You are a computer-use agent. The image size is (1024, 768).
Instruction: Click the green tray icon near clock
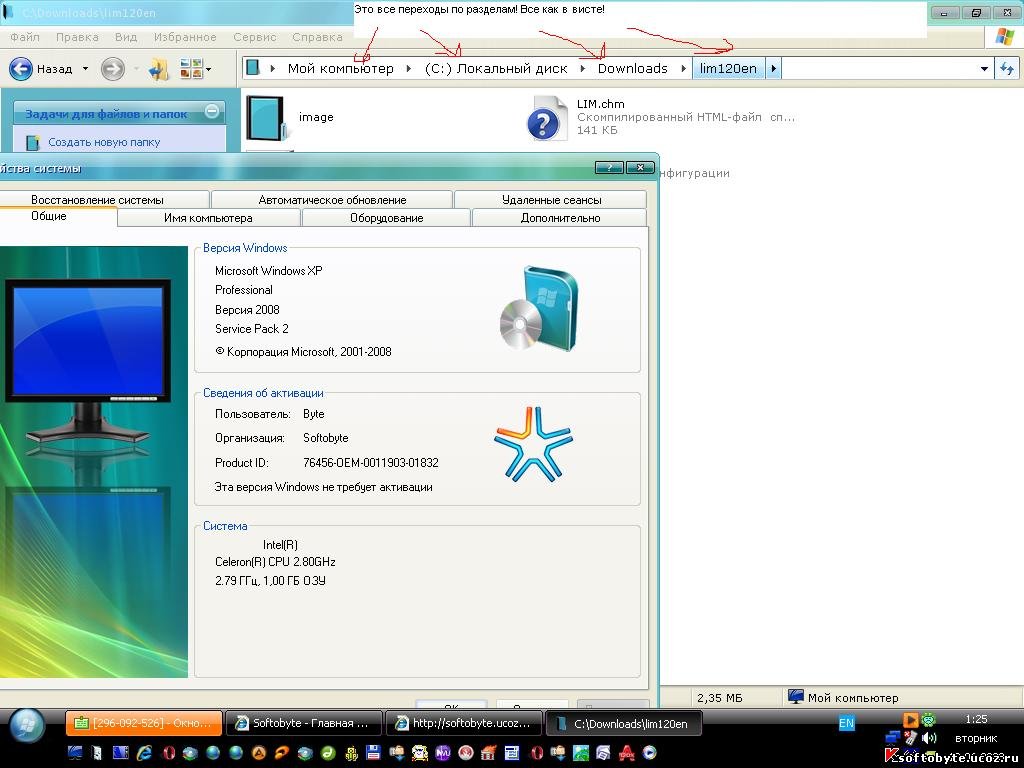pyautogui.click(x=928, y=720)
